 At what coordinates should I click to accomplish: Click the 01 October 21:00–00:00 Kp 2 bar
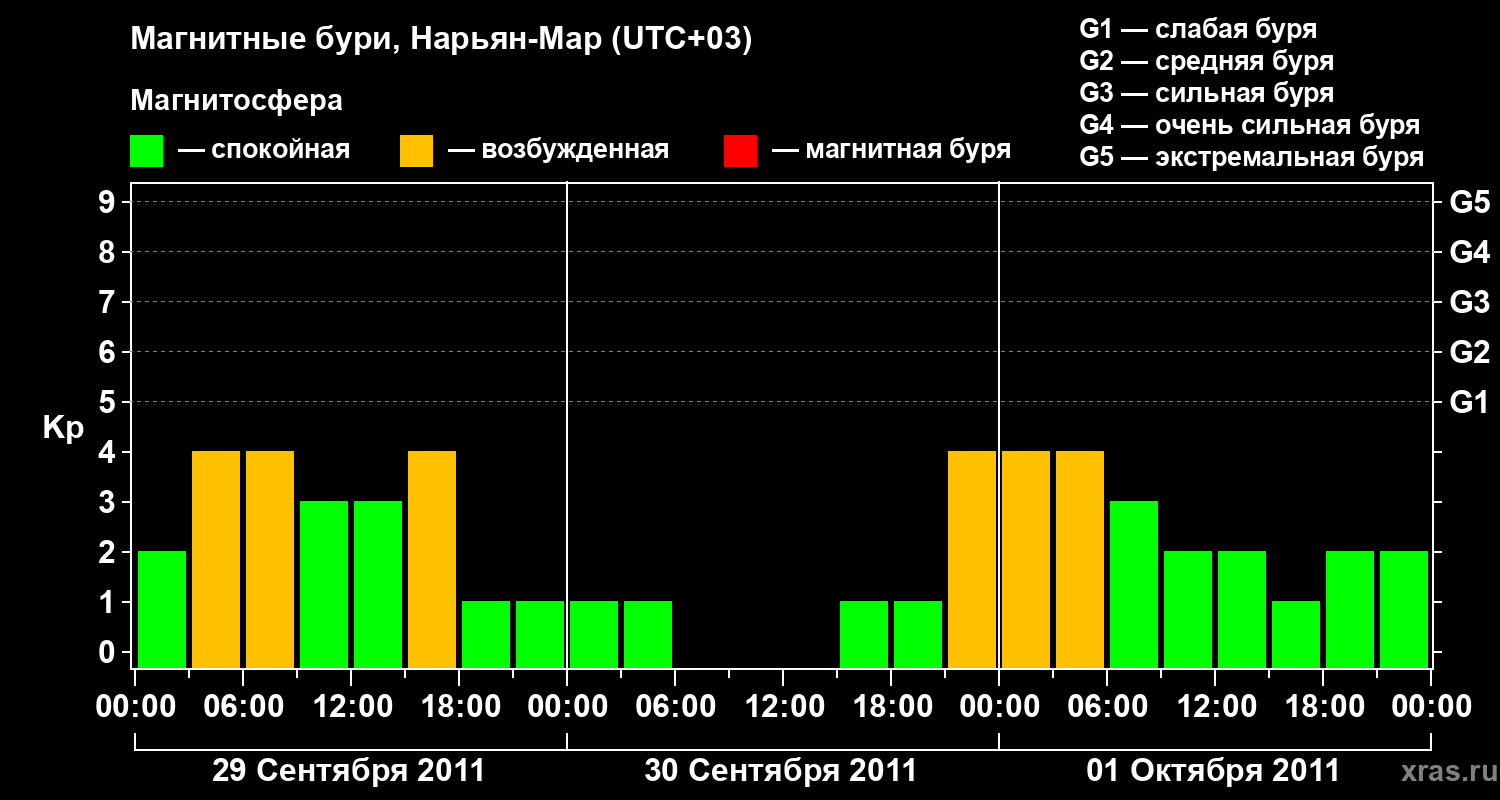click(x=1404, y=609)
